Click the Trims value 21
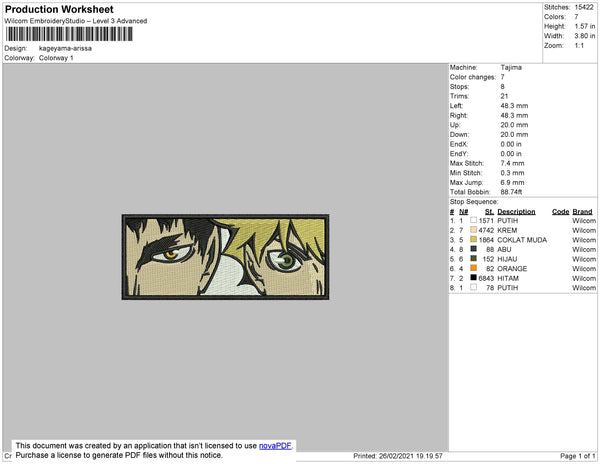Image resolution: width=600 pixels, height=464 pixels. [504, 96]
